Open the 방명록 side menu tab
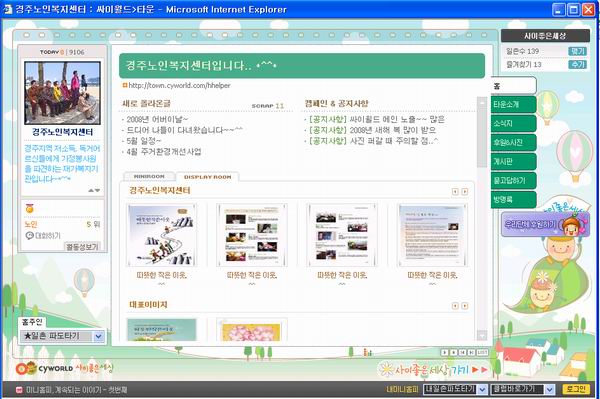The image size is (600, 399). (514, 199)
